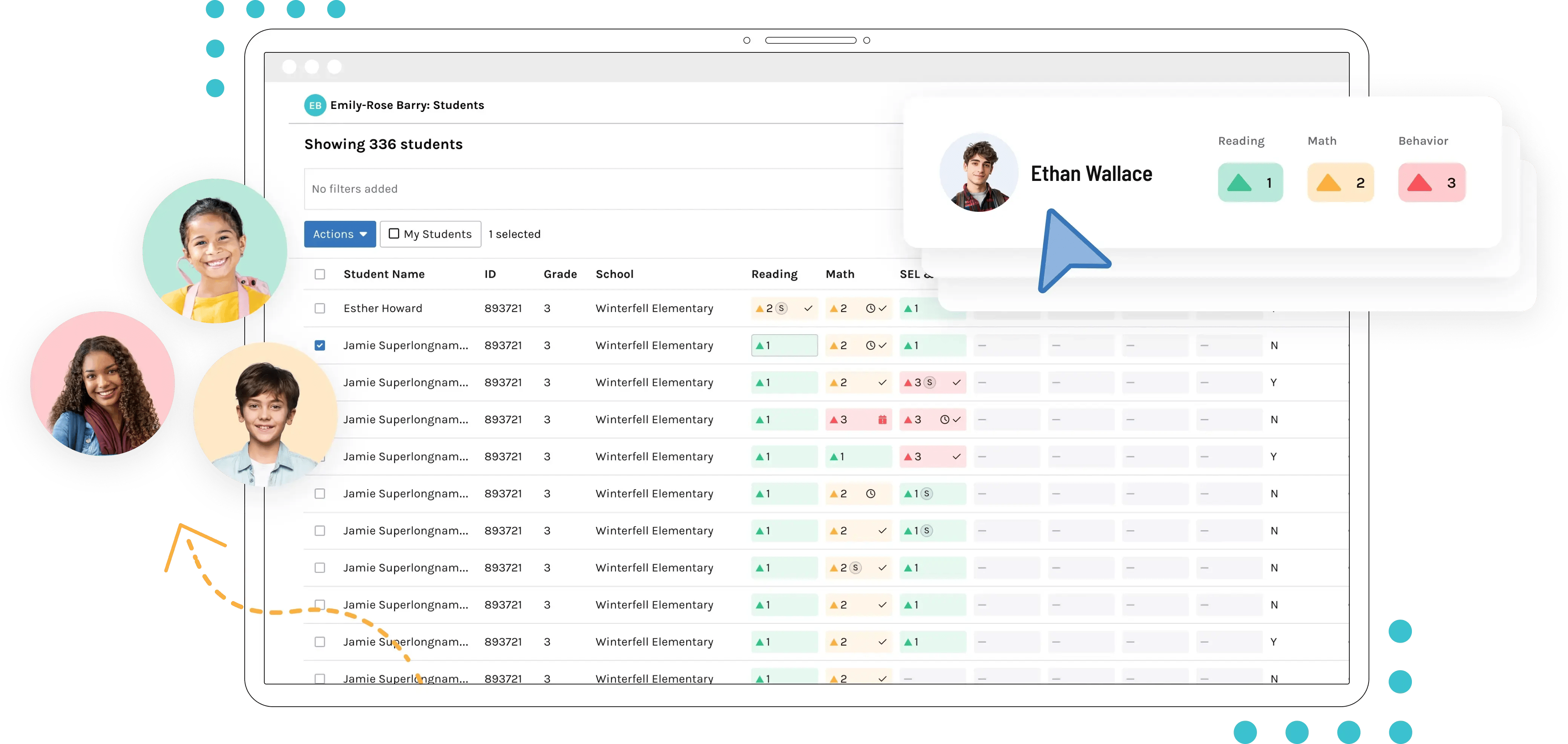The image size is (1568, 744).
Task: Click the No filters added field
Action: click(355, 188)
